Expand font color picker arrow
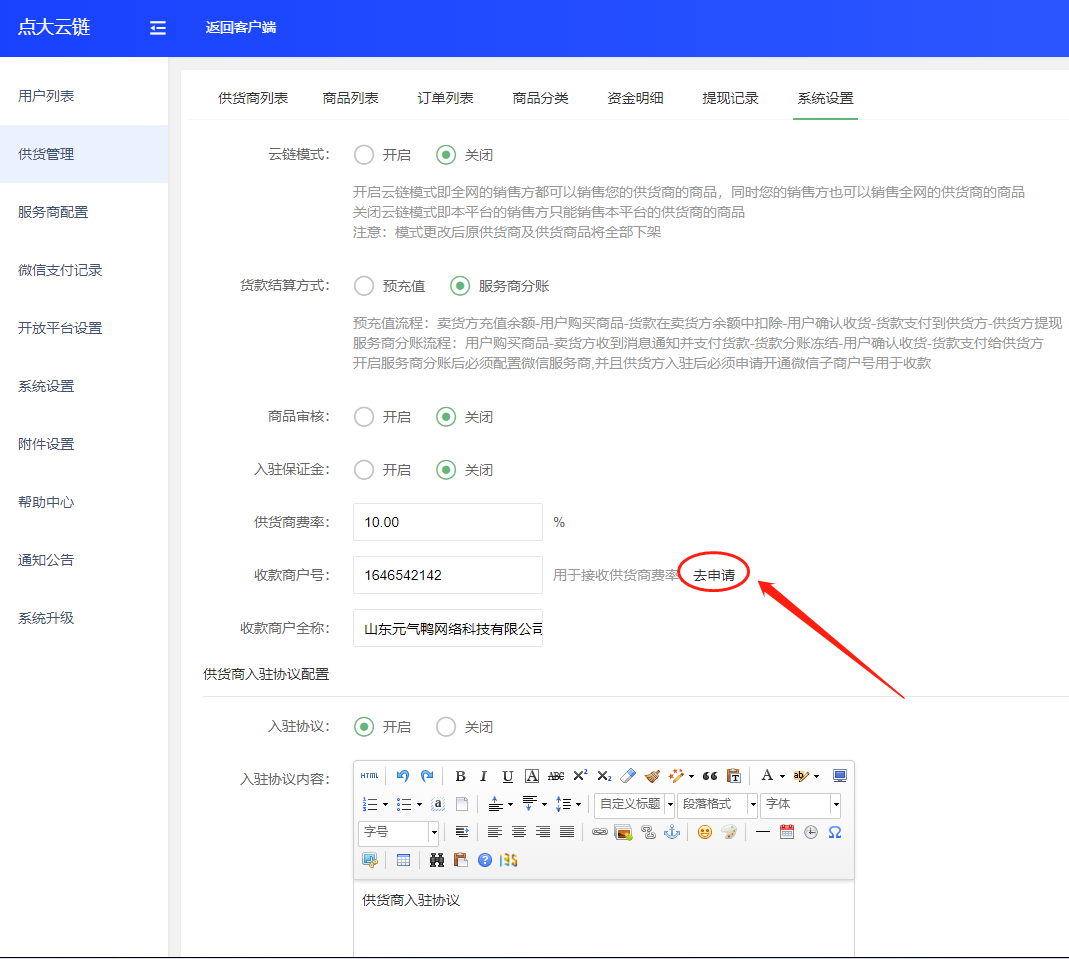The height and width of the screenshot is (959, 1069). pos(782,776)
